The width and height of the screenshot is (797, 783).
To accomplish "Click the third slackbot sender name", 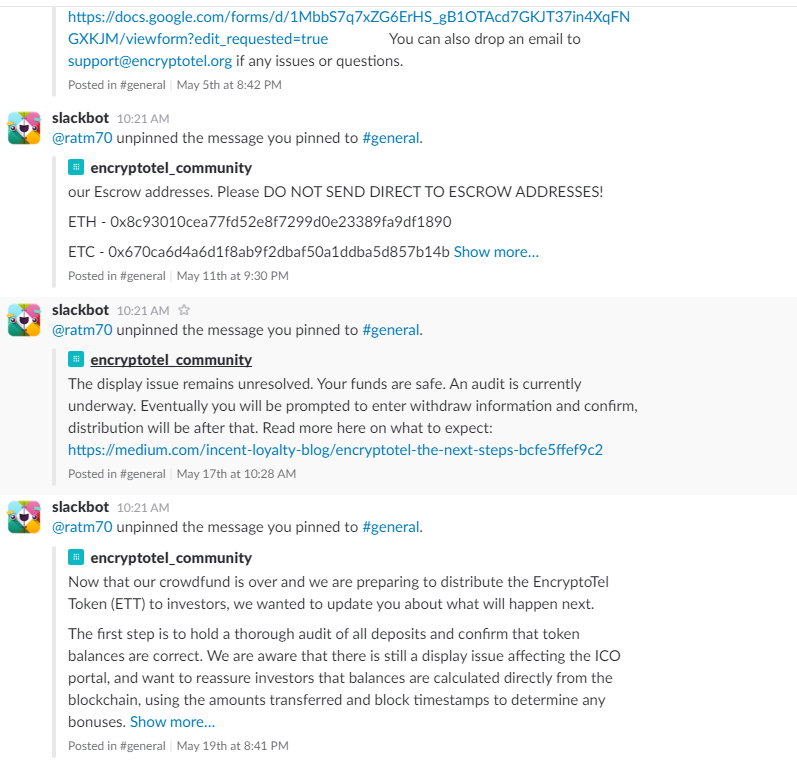I will 80,507.
